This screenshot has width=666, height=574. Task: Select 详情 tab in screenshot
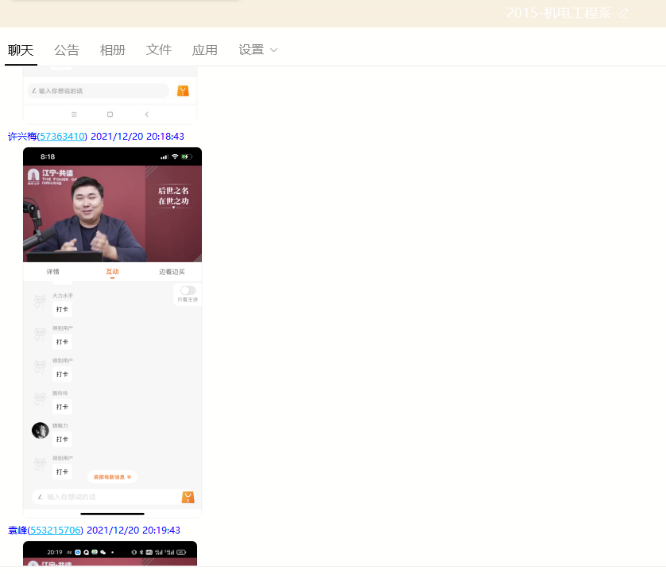coord(53,271)
